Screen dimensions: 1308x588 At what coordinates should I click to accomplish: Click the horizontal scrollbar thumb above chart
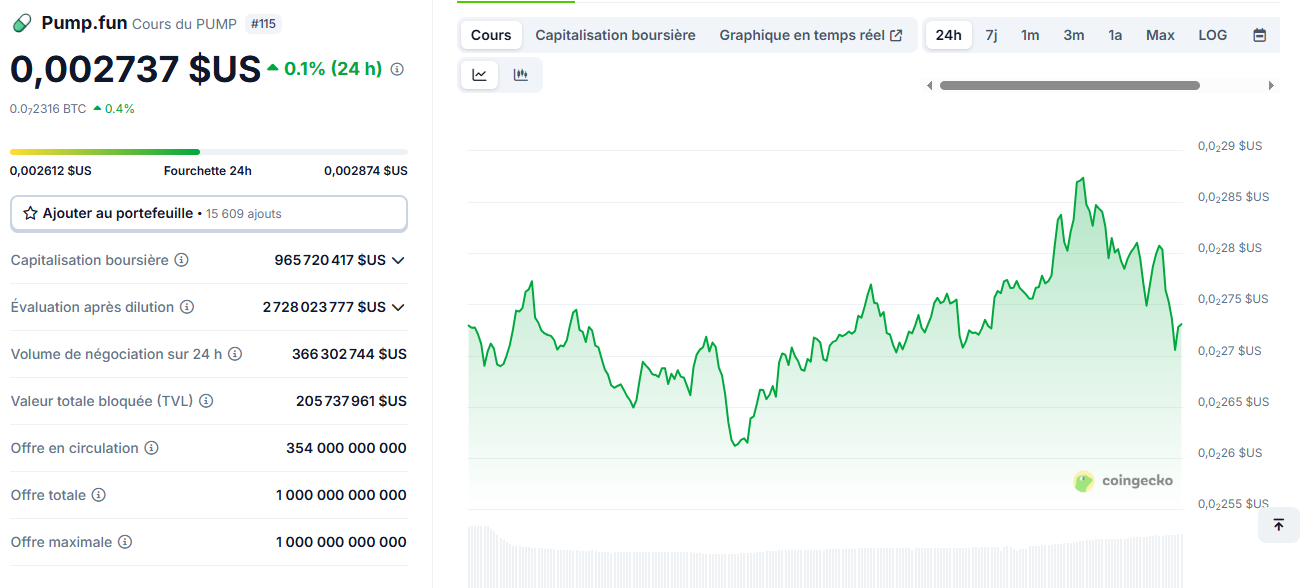1070,86
